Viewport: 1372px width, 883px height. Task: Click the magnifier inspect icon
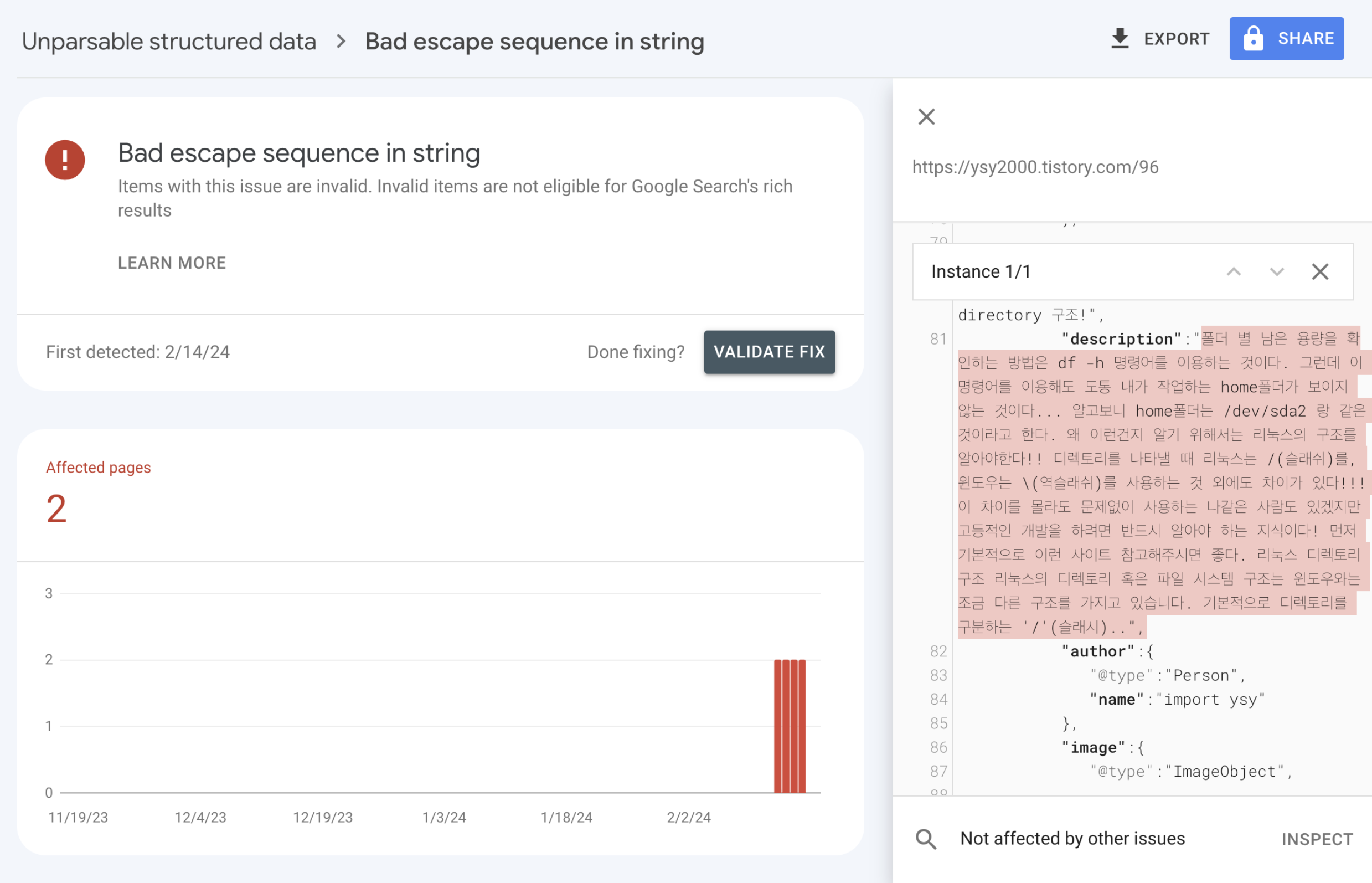tap(926, 839)
